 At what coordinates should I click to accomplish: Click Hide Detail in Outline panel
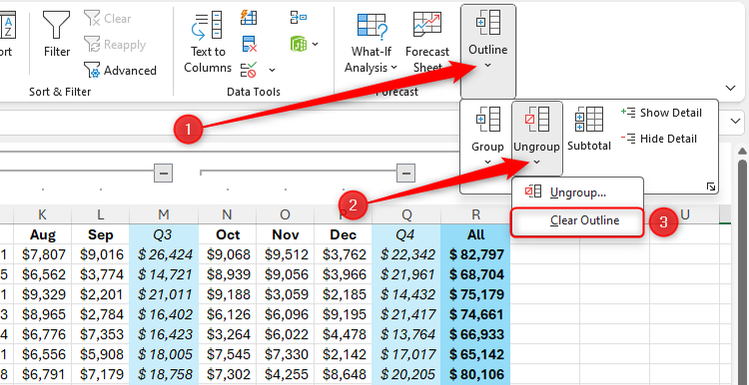(x=659, y=139)
